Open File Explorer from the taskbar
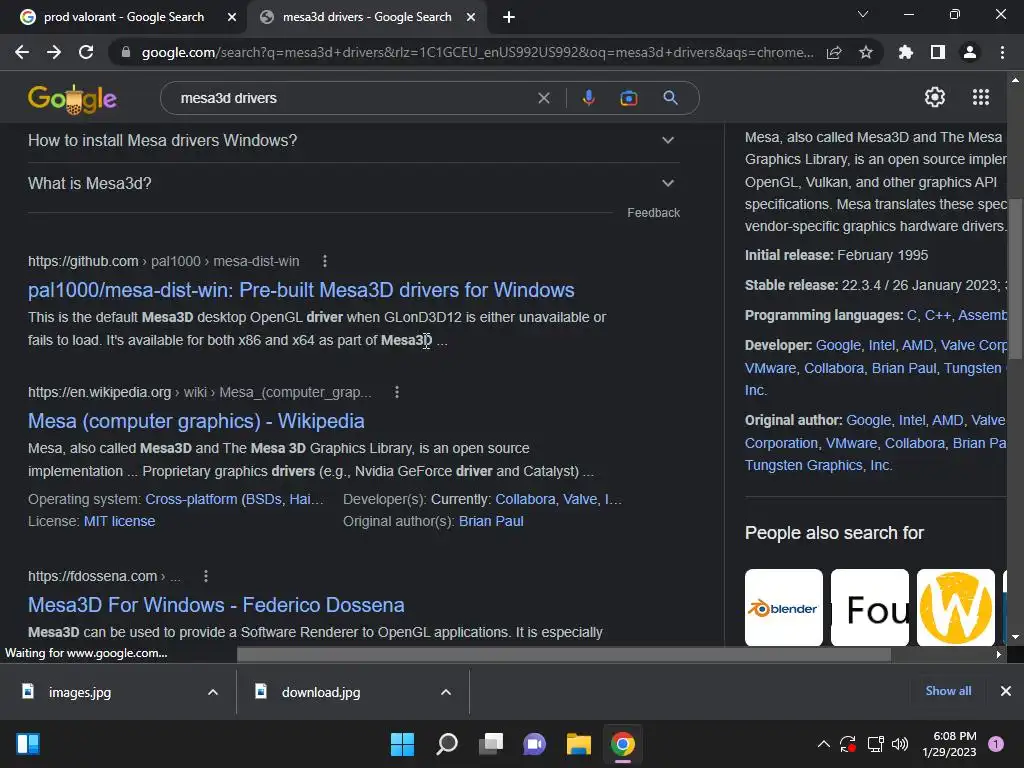This screenshot has width=1024, height=768. click(x=579, y=744)
